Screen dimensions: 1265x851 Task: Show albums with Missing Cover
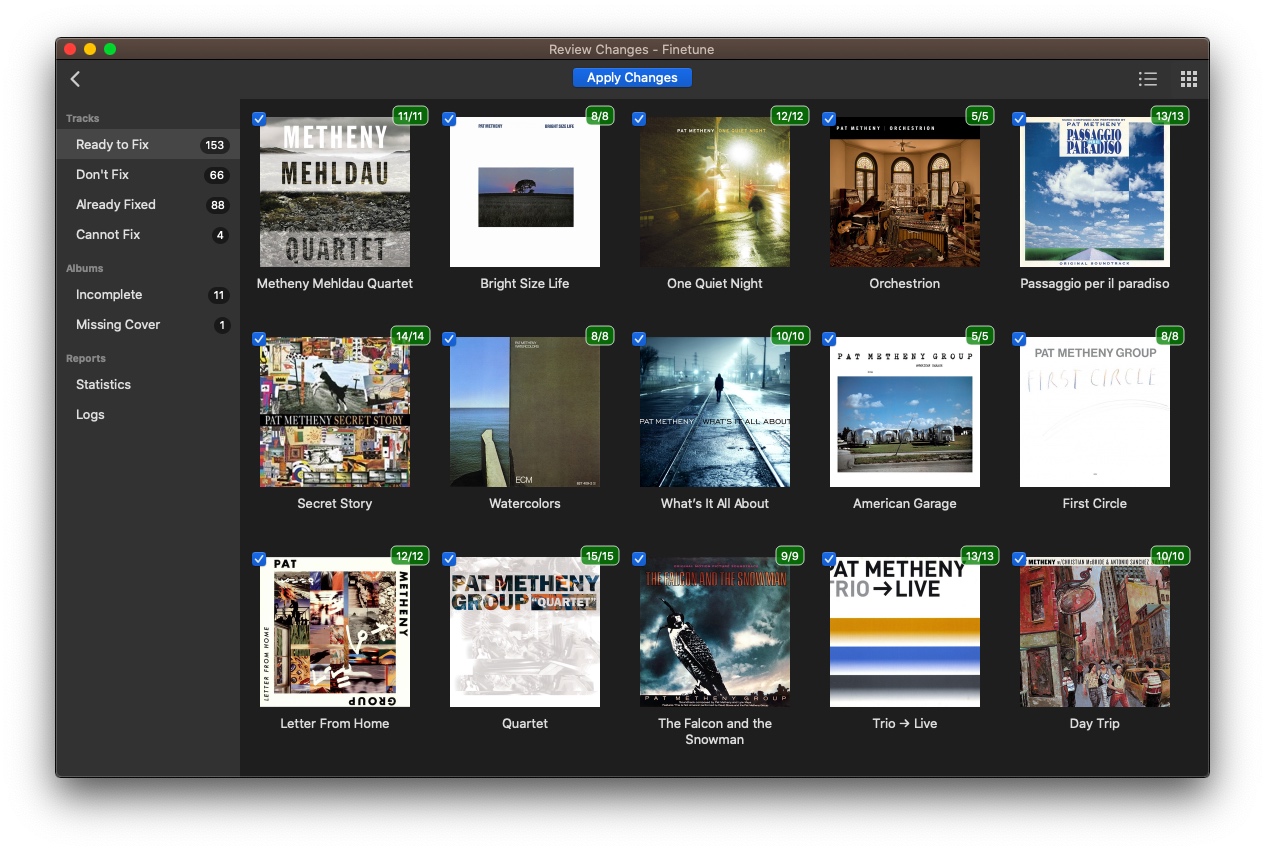pyautogui.click(x=148, y=324)
